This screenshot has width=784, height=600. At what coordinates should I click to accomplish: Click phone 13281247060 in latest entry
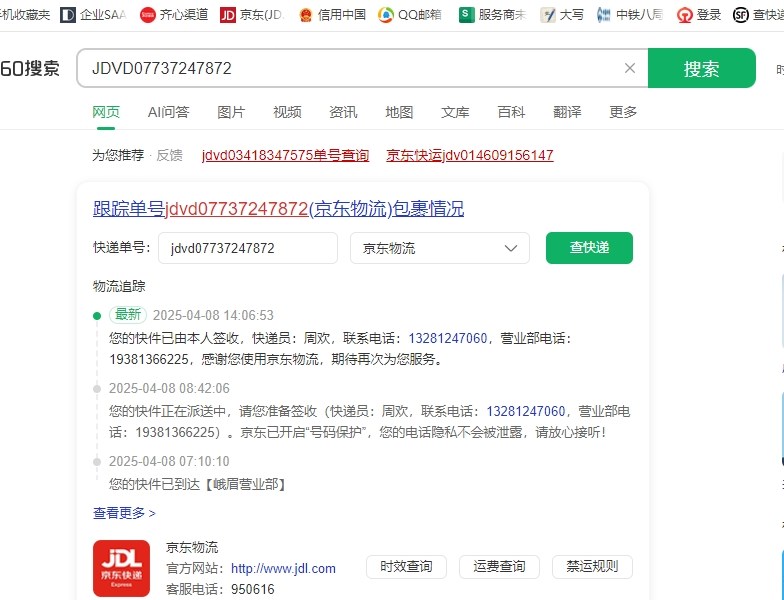click(448, 338)
